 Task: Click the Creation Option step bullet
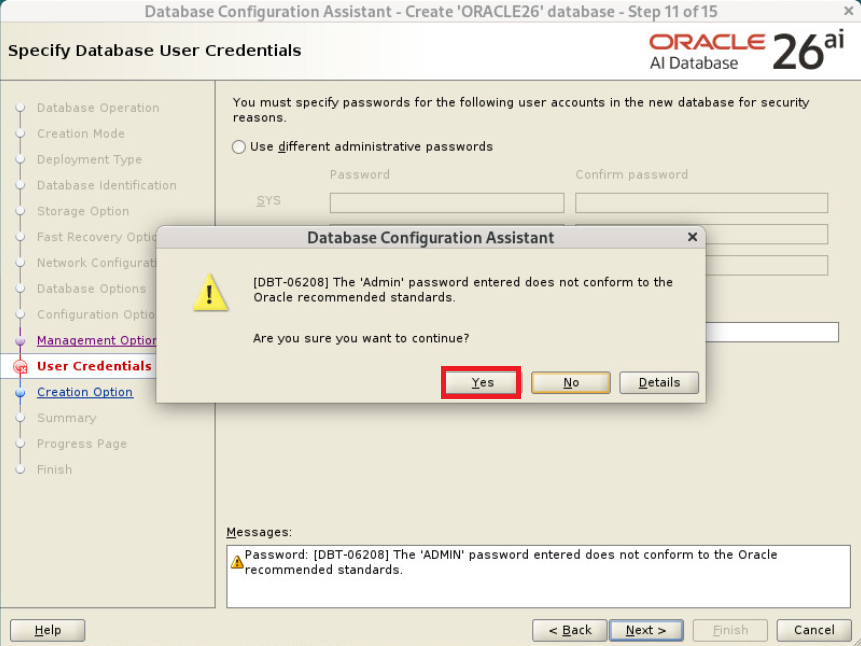coord(20,393)
